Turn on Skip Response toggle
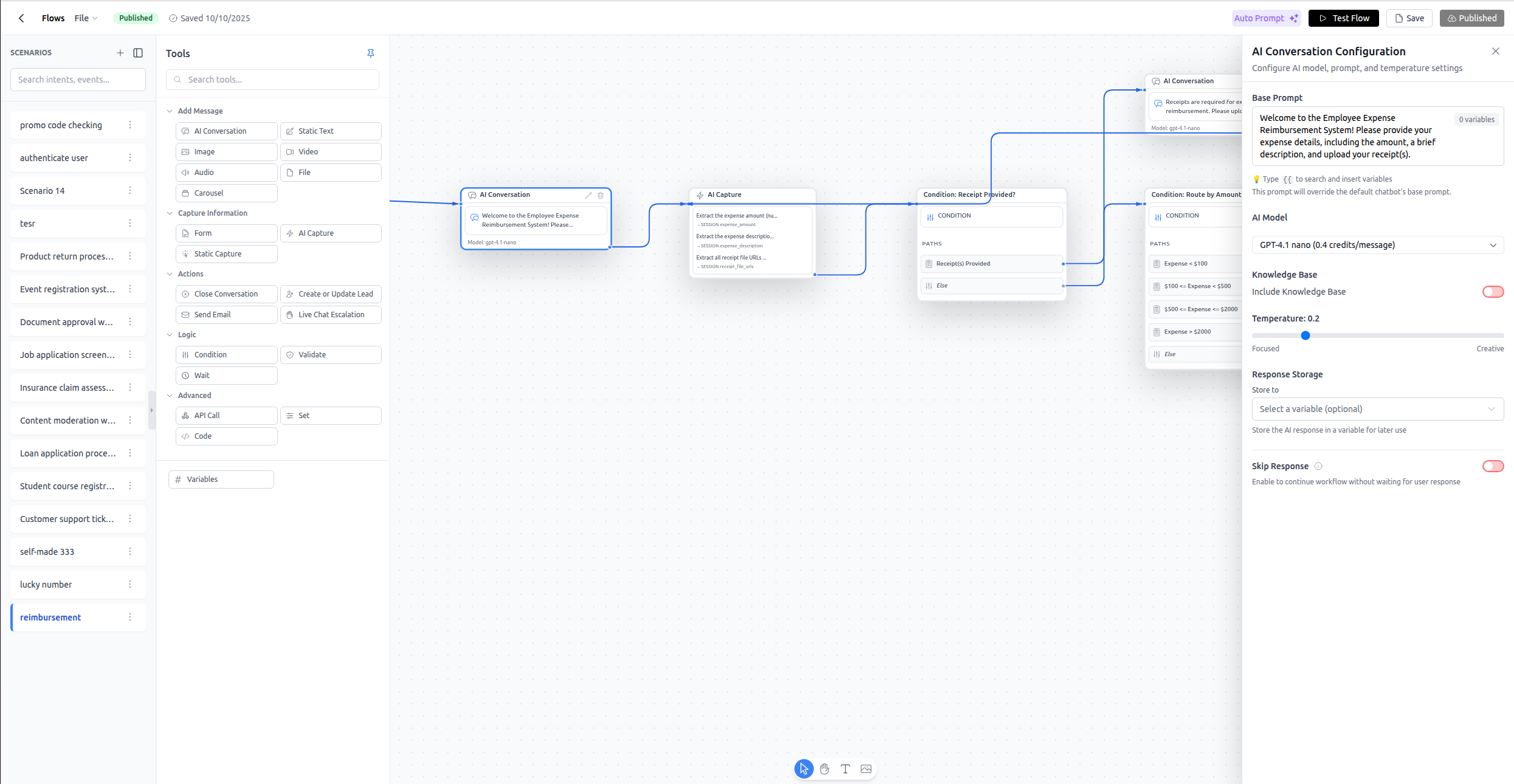 coord(1492,466)
